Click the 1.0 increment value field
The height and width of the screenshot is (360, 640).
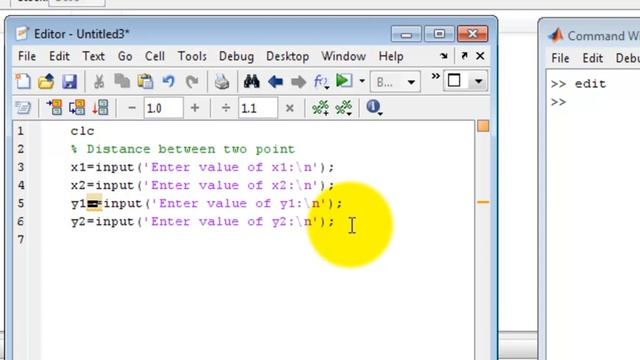(163, 108)
